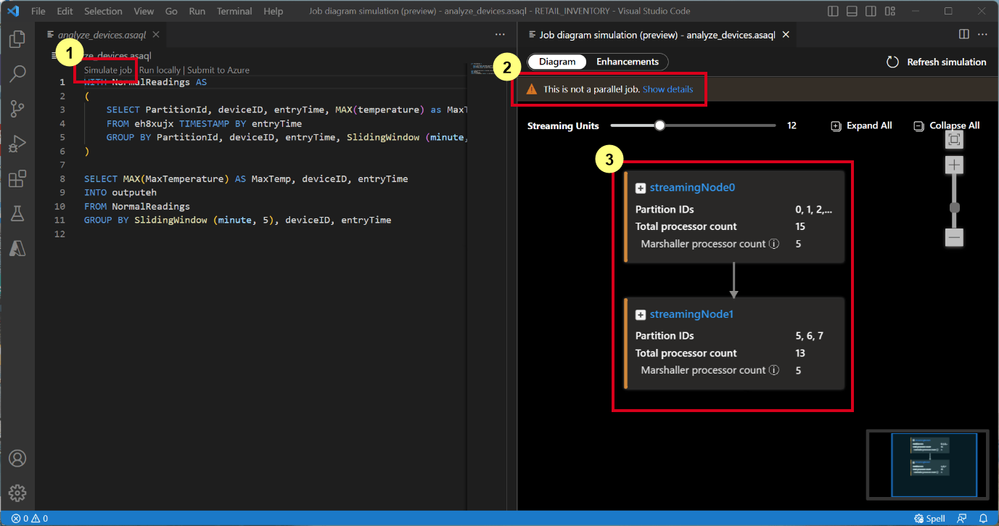Image resolution: width=999 pixels, height=526 pixels.
Task: Switch to Enhancements view toggle
Action: [x=628, y=62]
